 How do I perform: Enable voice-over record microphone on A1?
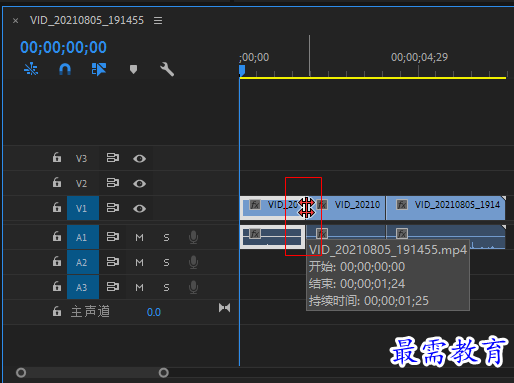point(193,237)
